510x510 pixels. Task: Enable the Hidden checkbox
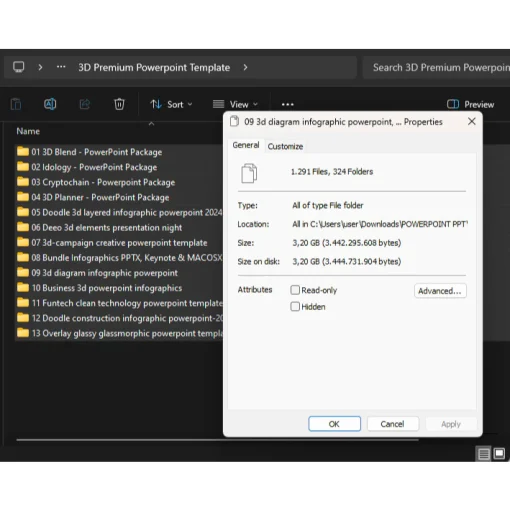click(x=295, y=306)
